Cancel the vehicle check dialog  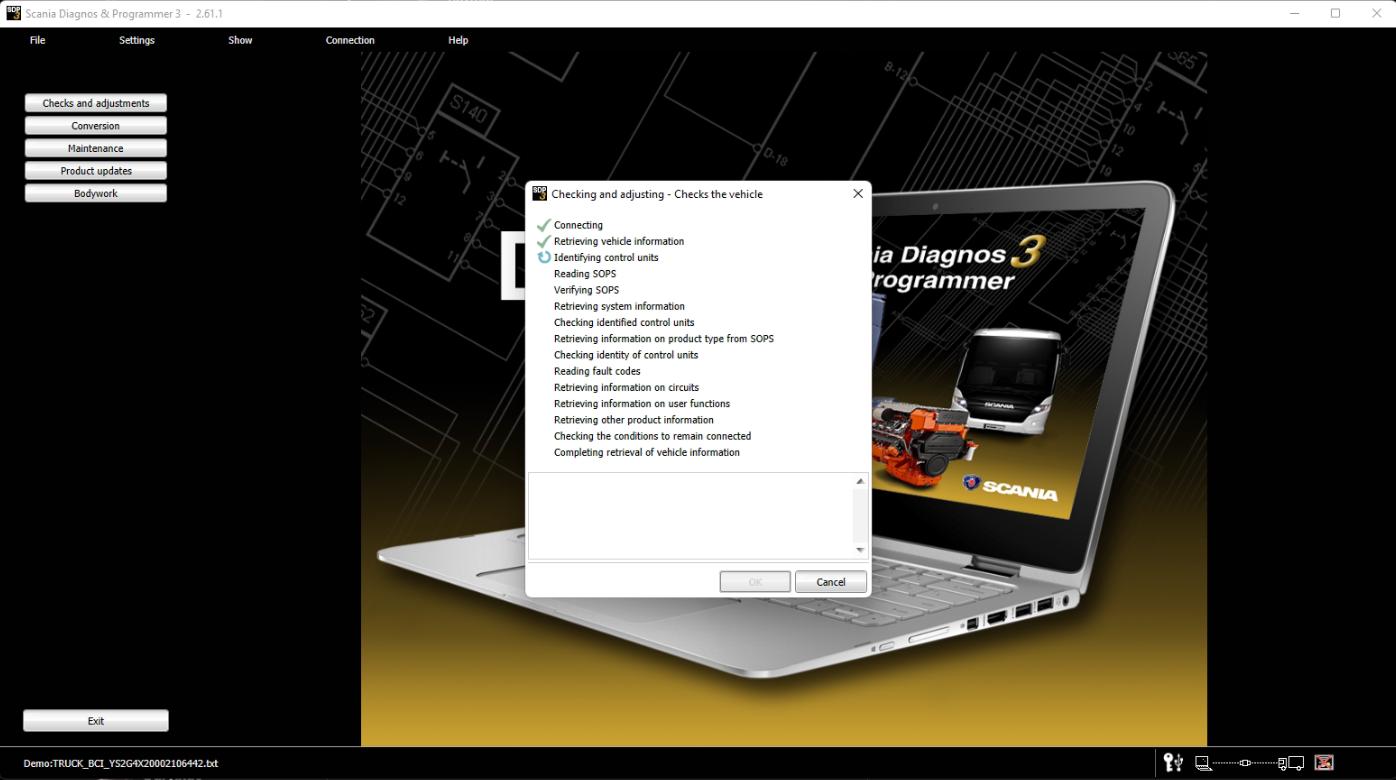click(831, 582)
